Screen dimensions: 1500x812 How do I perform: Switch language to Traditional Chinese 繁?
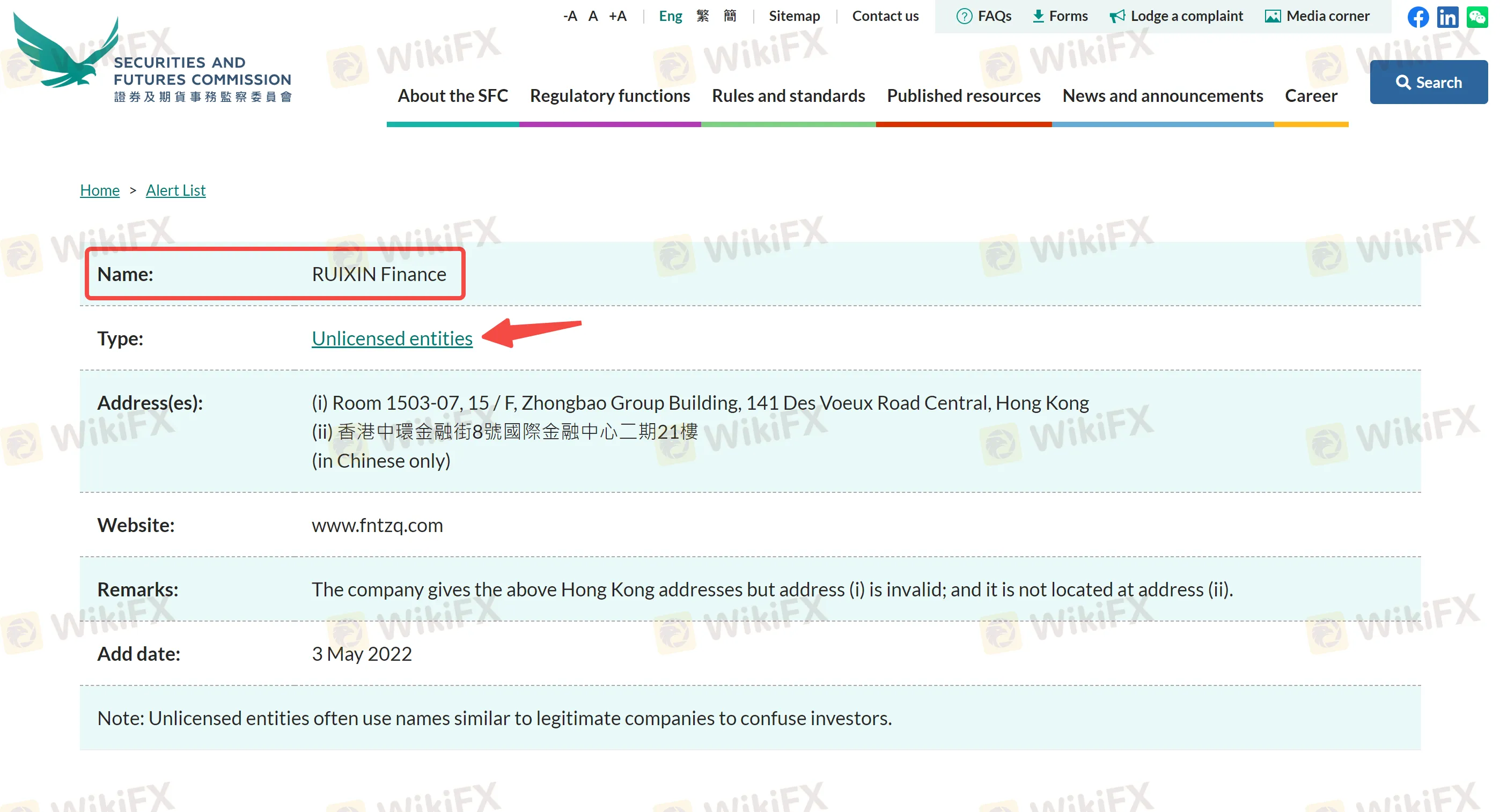click(x=702, y=16)
